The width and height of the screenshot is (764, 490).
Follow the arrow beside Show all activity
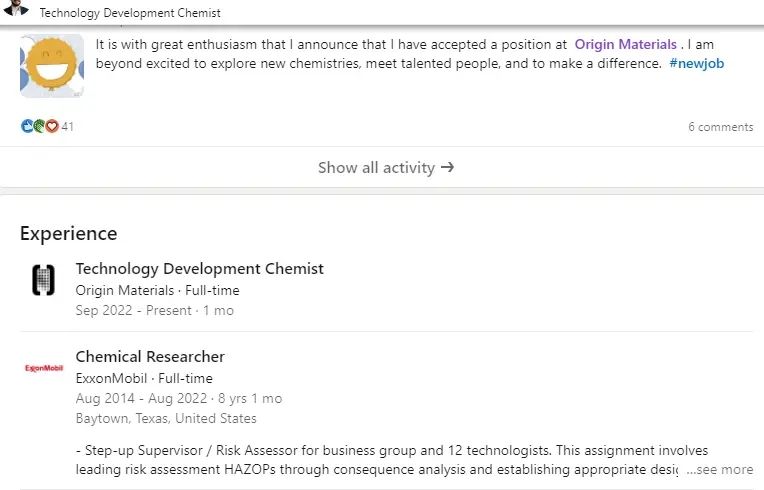coord(447,168)
